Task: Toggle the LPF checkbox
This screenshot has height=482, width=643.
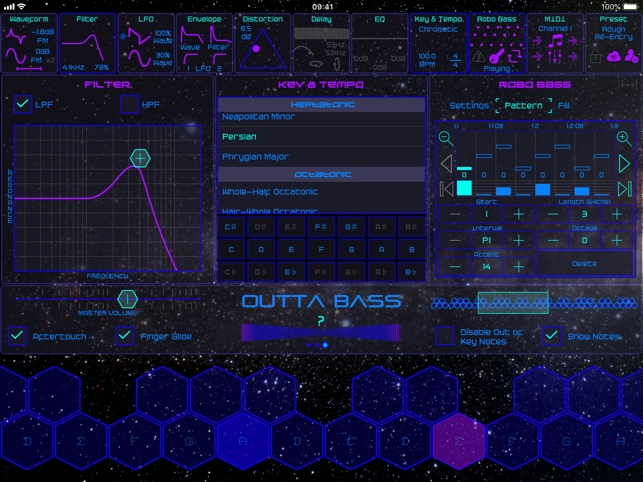Action: [23, 104]
